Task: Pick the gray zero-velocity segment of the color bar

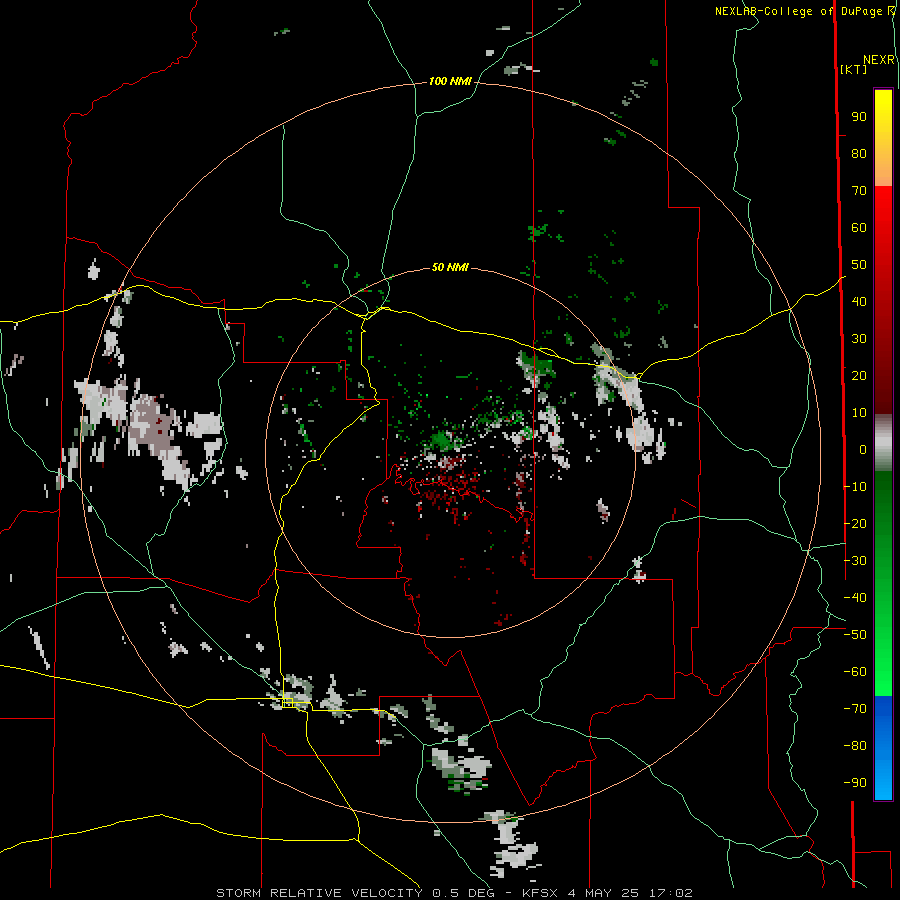Action: [883, 445]
